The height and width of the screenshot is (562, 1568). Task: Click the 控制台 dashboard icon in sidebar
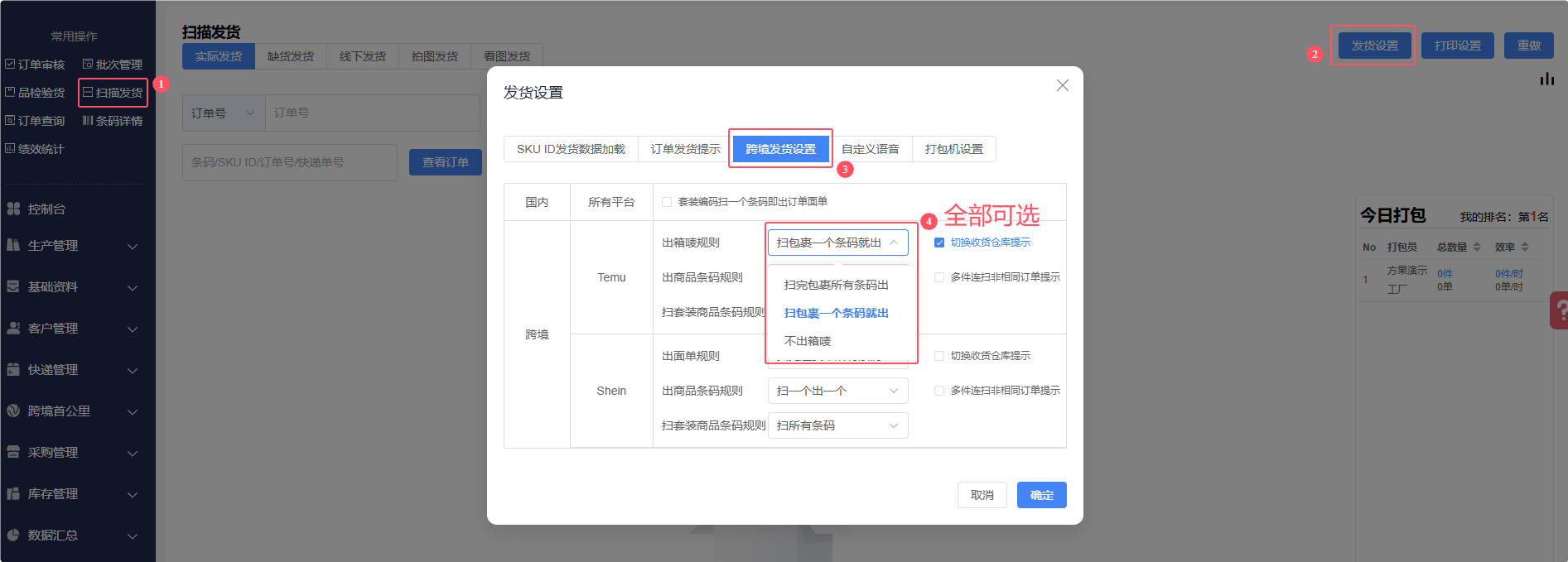pos(13,209)
